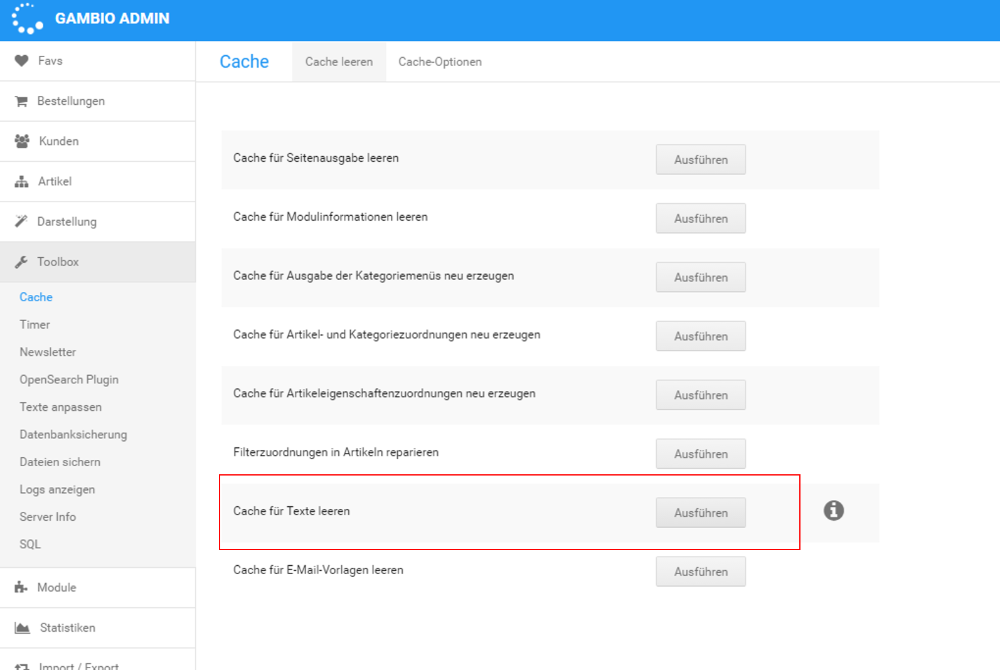Click the info icon beside Cache für Texte leeren
The height and width of the screenshot is (670, 1000).
pyautogui.click(x=834, y=511)
